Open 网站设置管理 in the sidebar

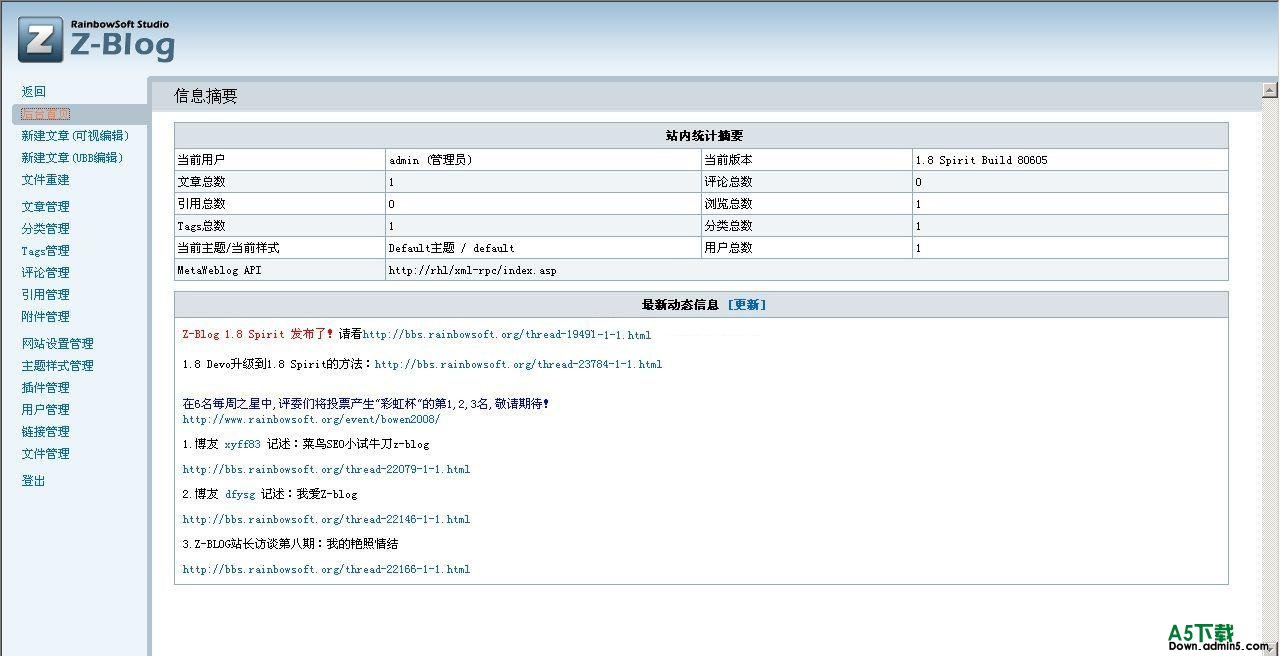(58, 344)
